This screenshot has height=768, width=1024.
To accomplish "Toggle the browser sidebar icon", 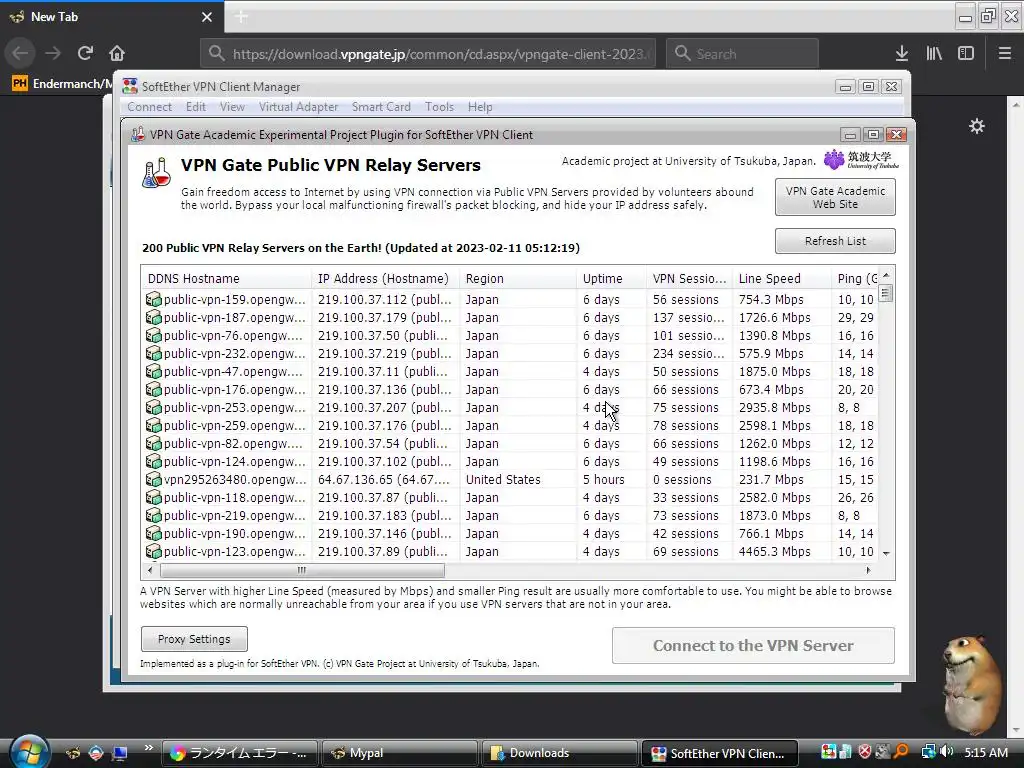I will coord(966,53).
